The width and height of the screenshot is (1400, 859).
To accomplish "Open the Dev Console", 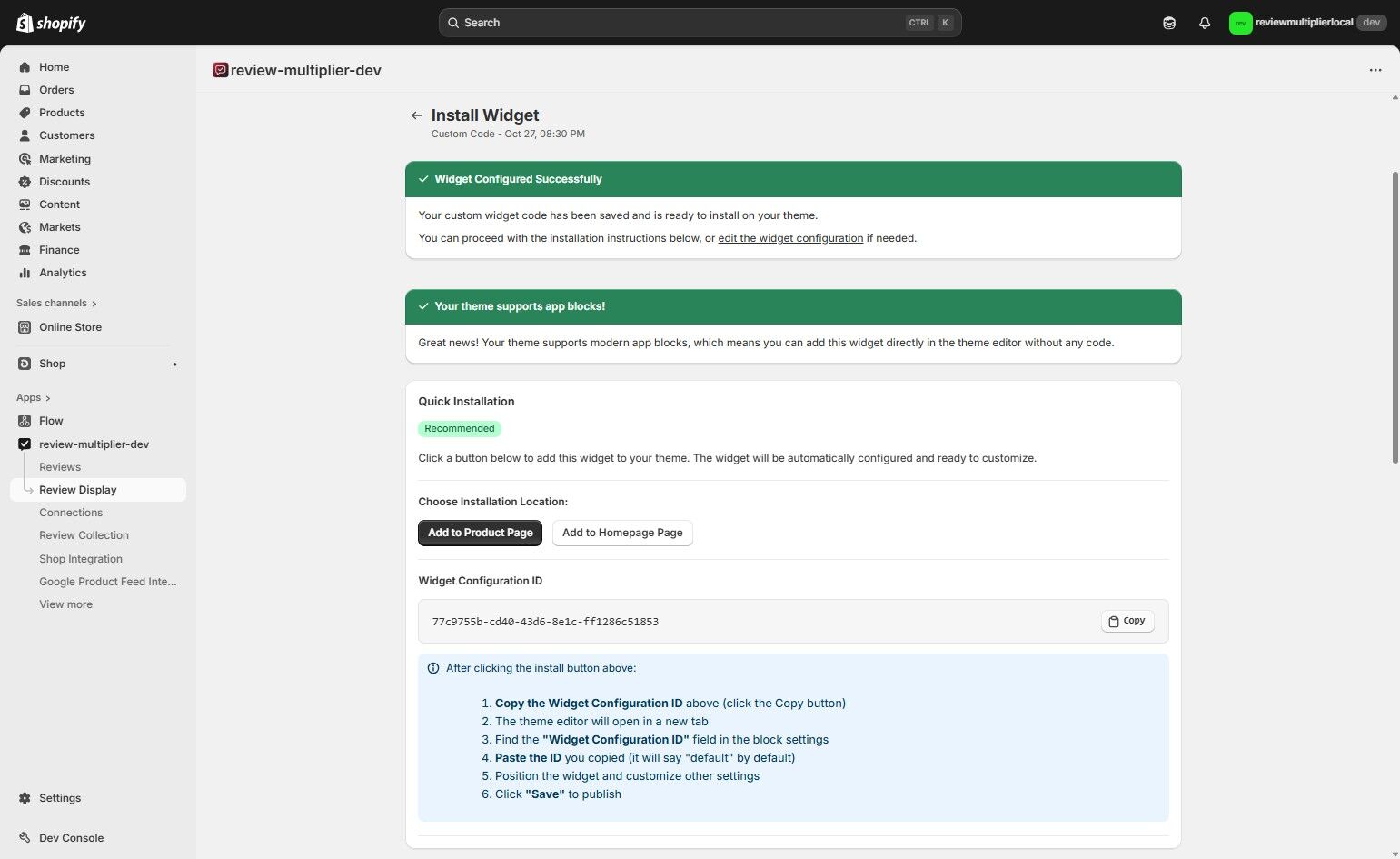I will tap(70, 837).
